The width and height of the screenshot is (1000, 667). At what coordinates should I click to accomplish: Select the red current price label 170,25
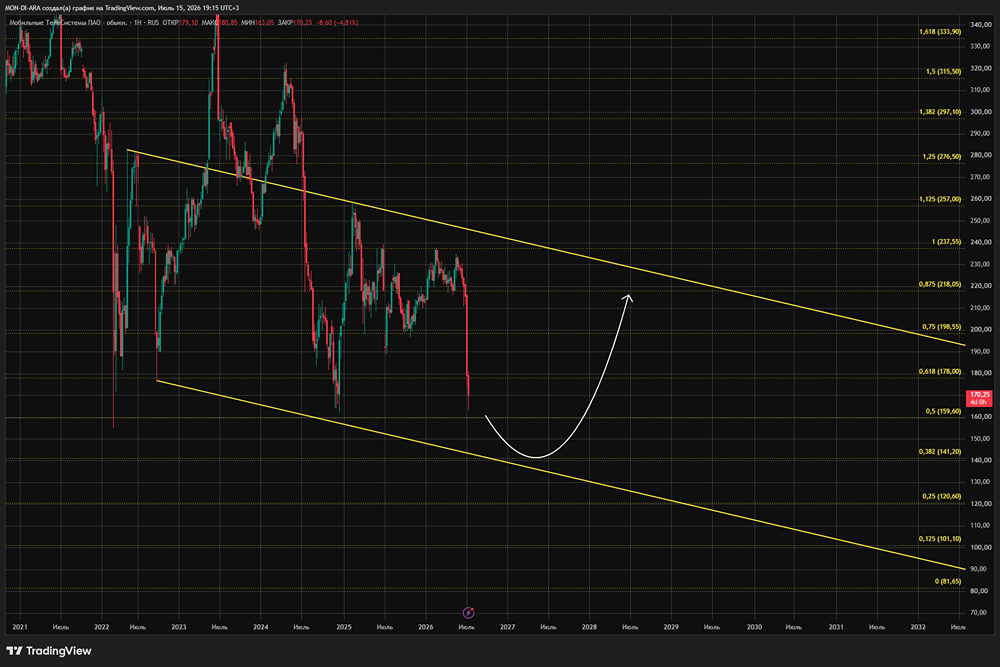click(980, 399)
